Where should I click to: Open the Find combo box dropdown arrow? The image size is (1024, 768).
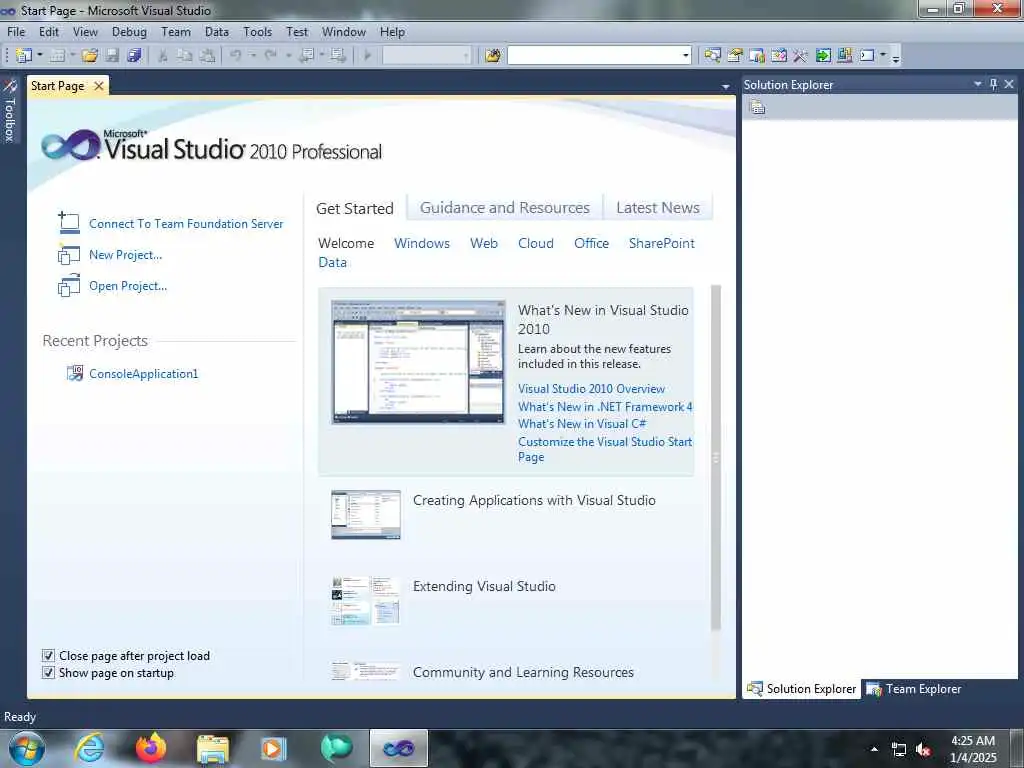686,56
